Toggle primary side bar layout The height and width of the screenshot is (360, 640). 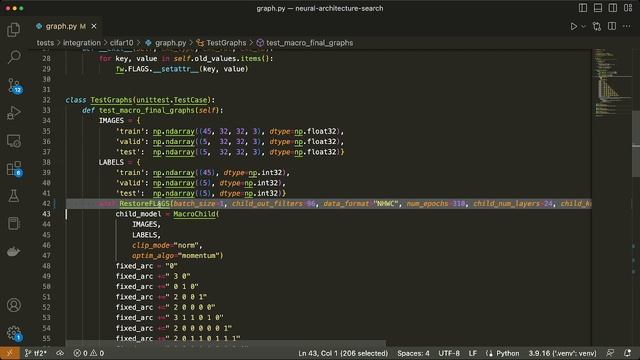pos(583,8)
